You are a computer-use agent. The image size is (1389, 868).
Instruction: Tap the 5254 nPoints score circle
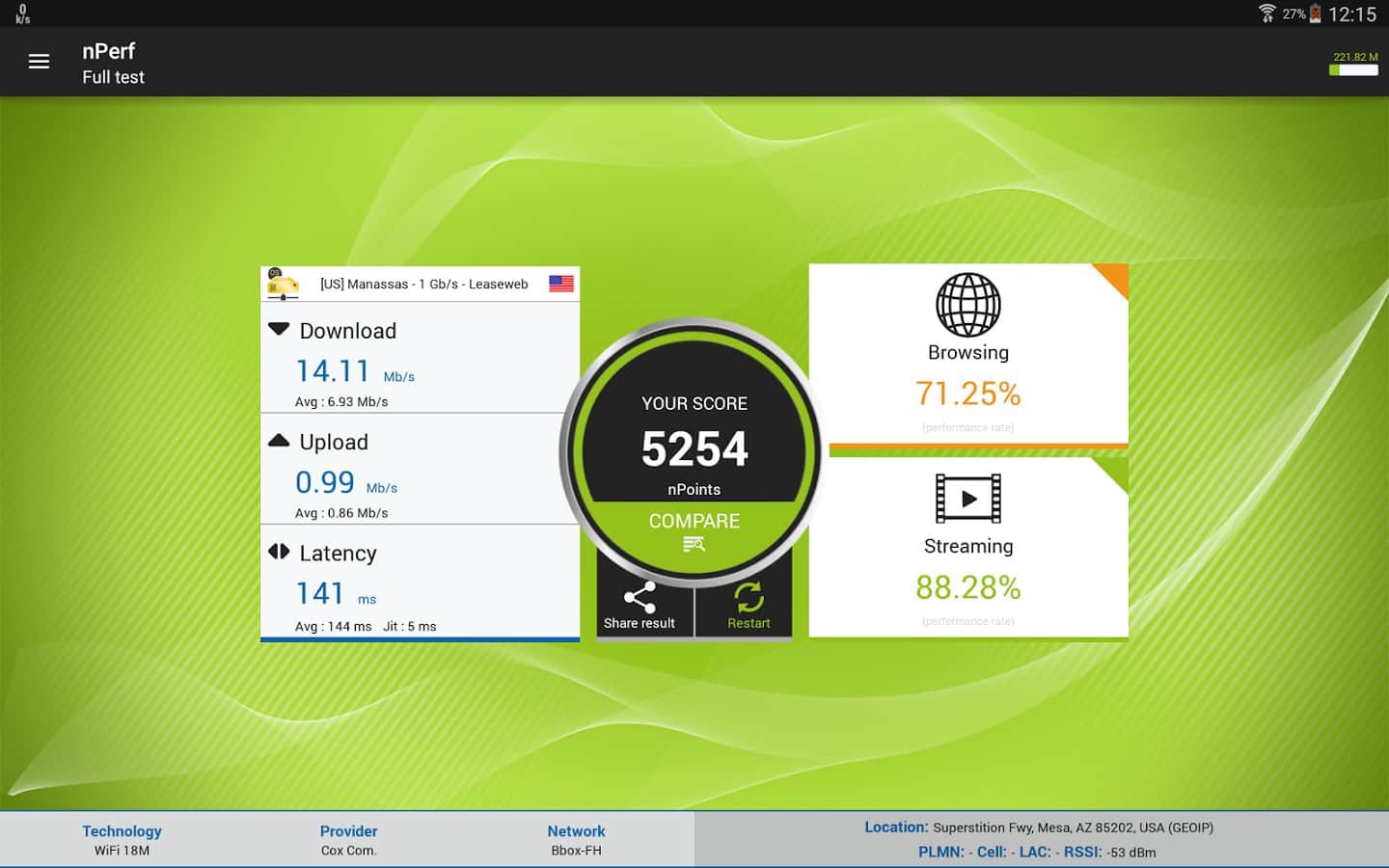point(694,439)
